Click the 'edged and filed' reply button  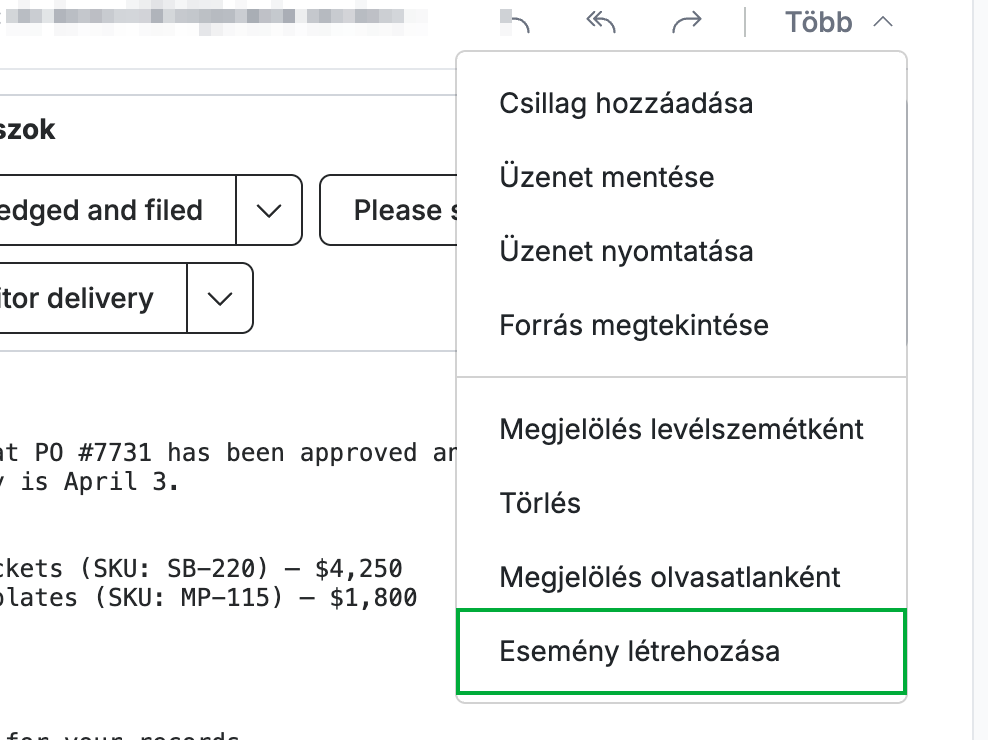[x=118, y=211]
